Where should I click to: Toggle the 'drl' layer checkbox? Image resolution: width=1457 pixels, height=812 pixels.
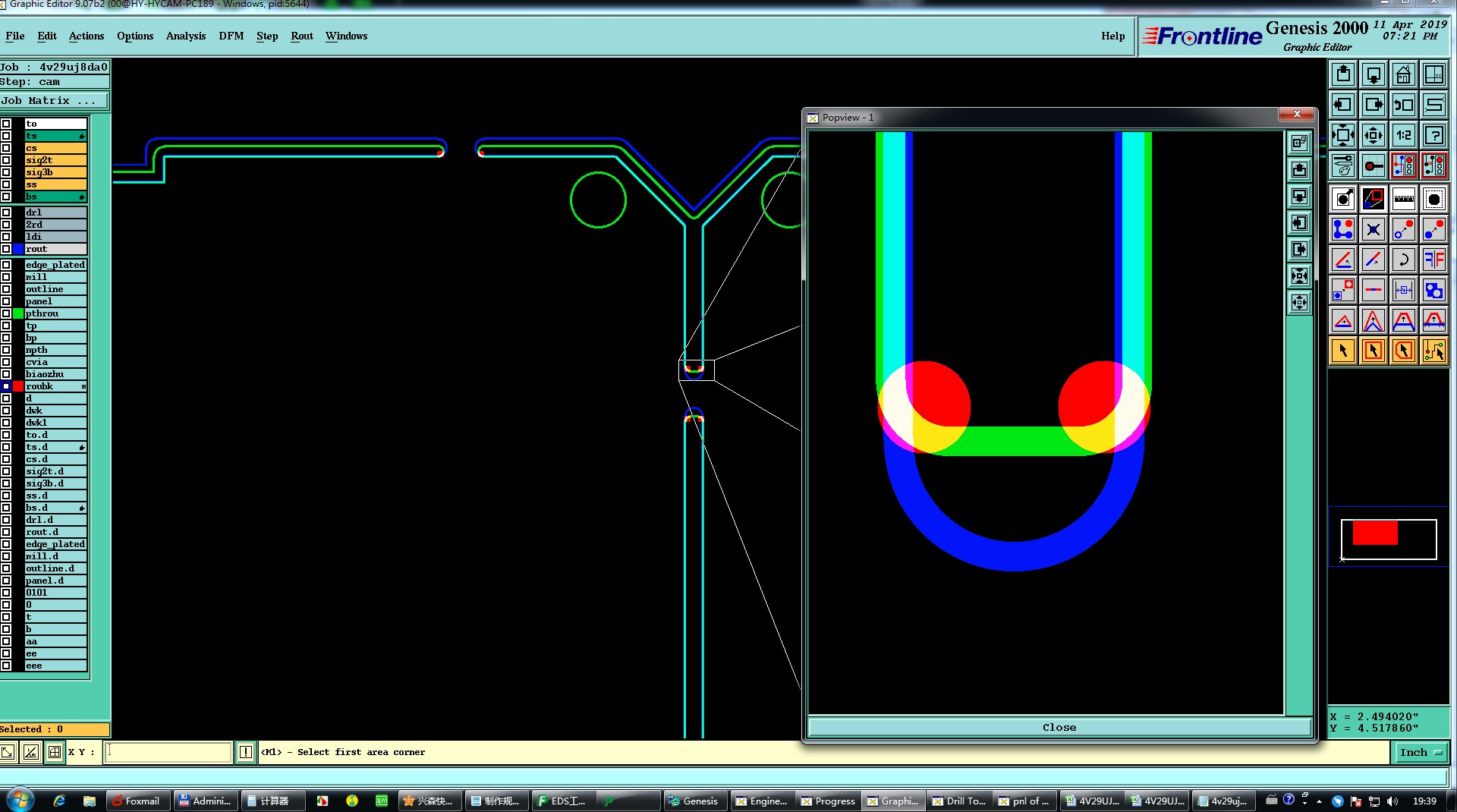pyautogui.click(x=6, y=212)
